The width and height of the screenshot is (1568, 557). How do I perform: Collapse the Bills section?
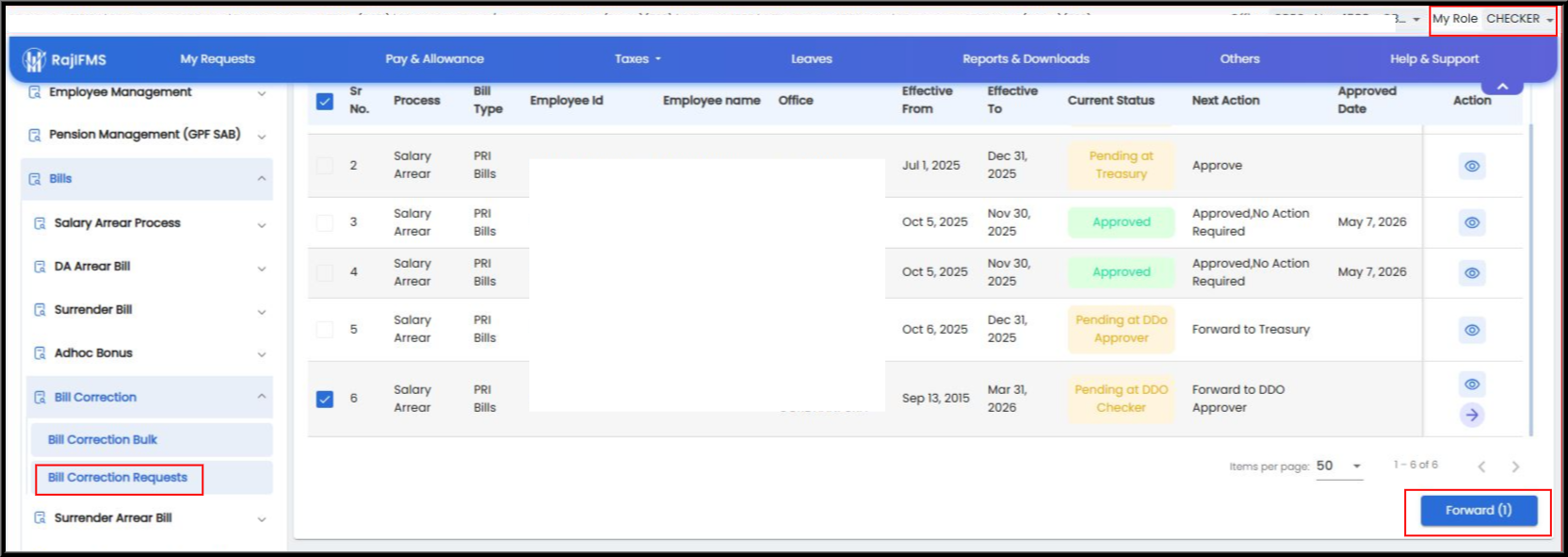tap(262, 179)
